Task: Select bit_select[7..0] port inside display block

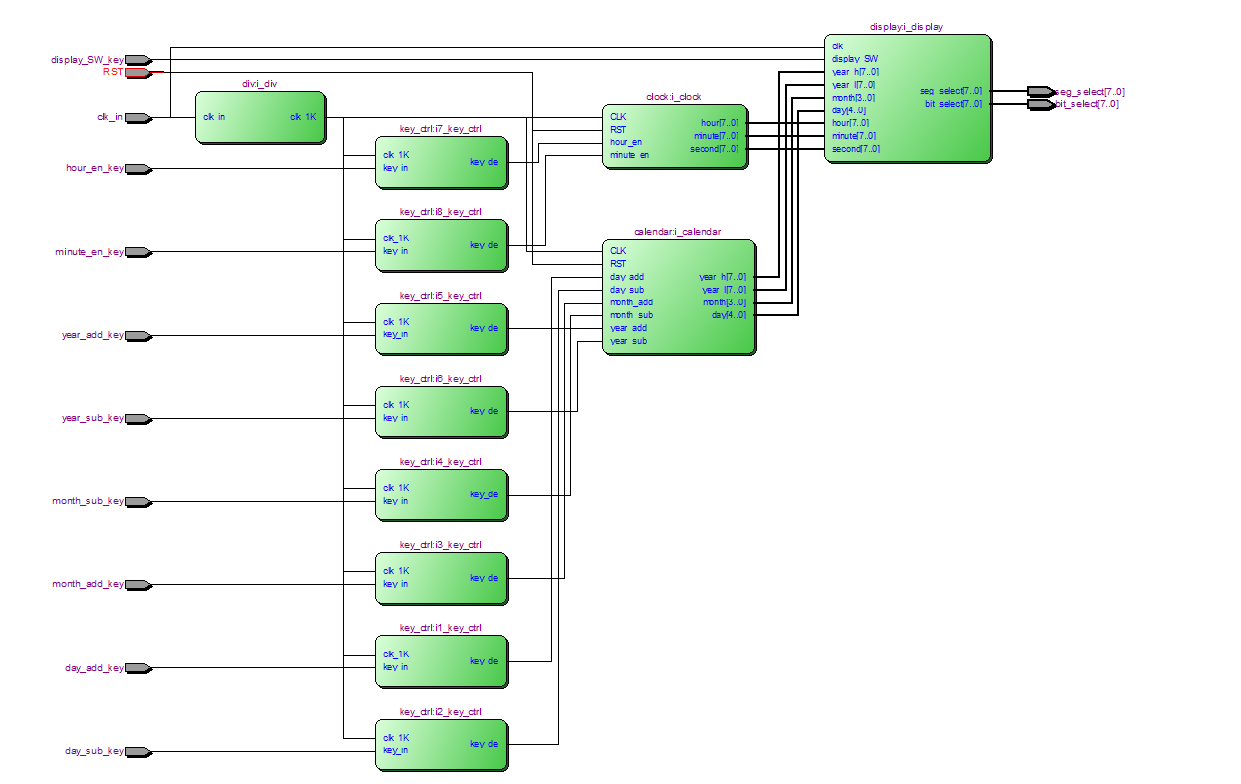Action: click(953, 104)
